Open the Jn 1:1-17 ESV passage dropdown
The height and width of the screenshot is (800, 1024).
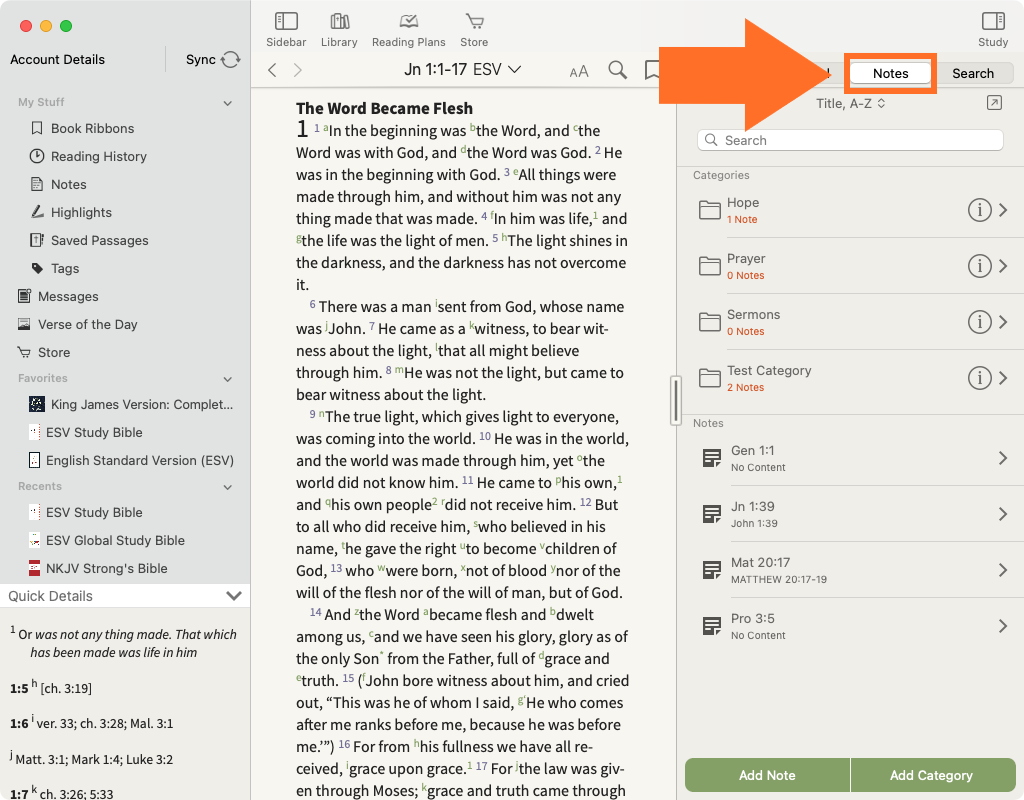coord(463,70)
